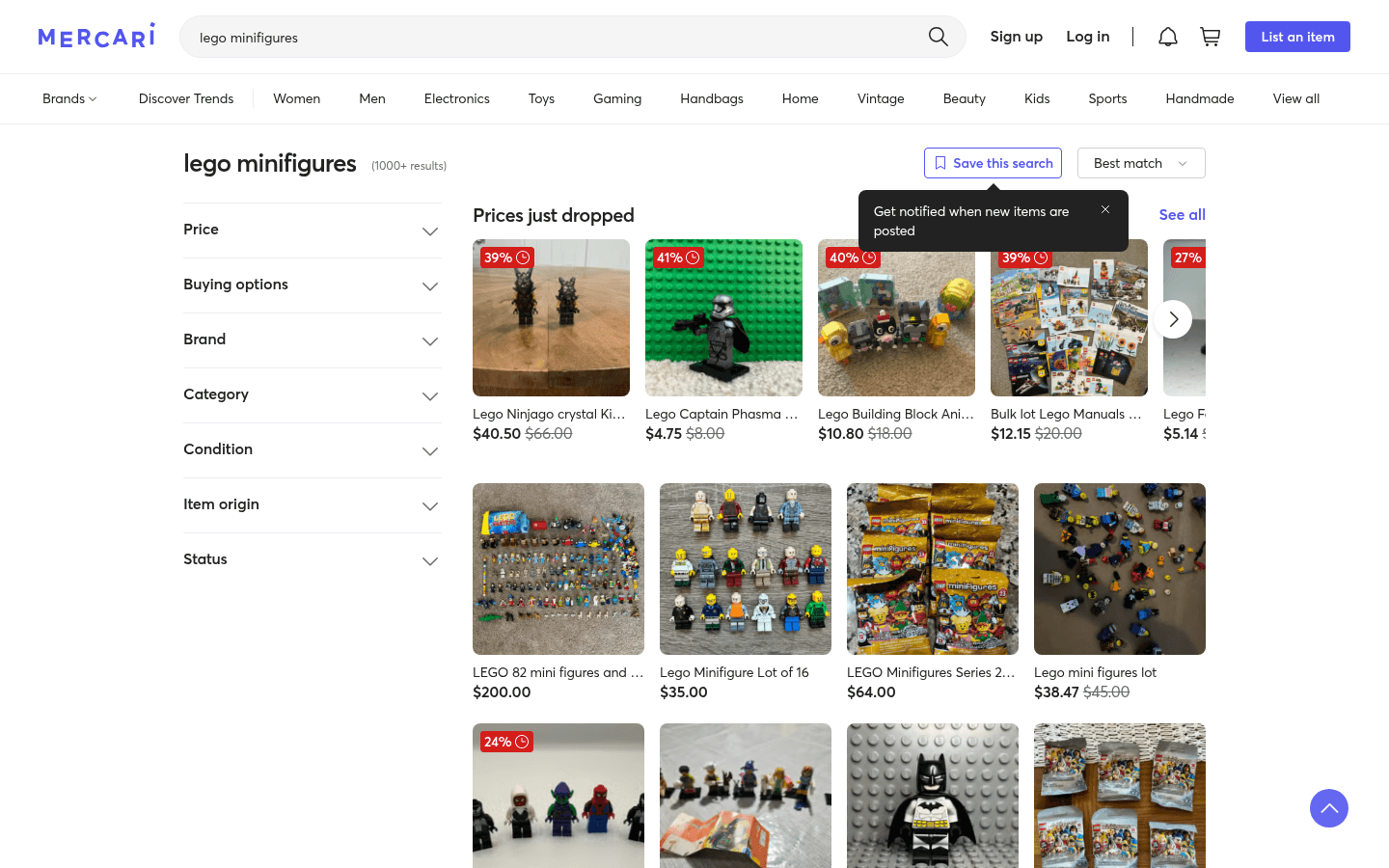Click the '$200.00' price text
The image size is (1389, 868).
[x=502, y=692]
